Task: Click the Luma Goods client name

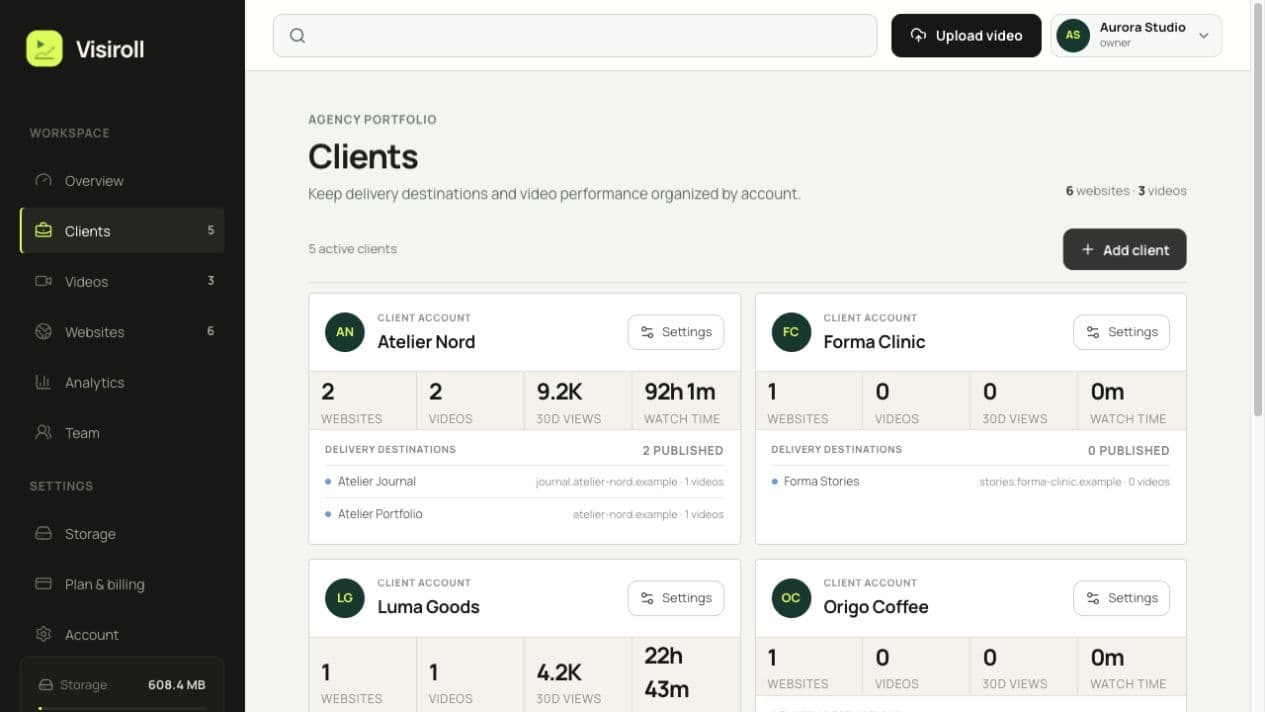Action: click(x=428, y=607)
